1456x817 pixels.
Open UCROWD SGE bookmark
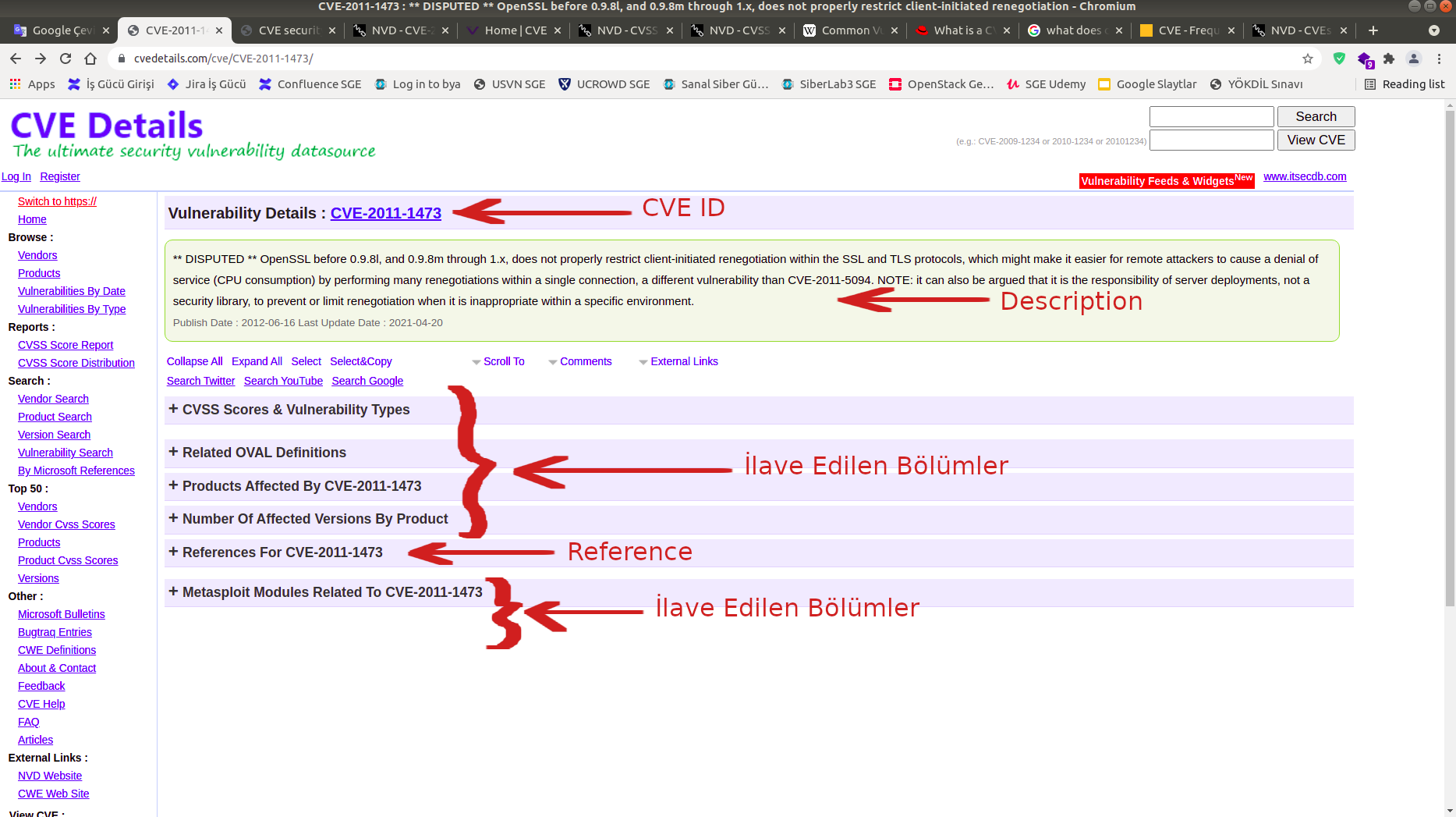(x=604, y=84)
